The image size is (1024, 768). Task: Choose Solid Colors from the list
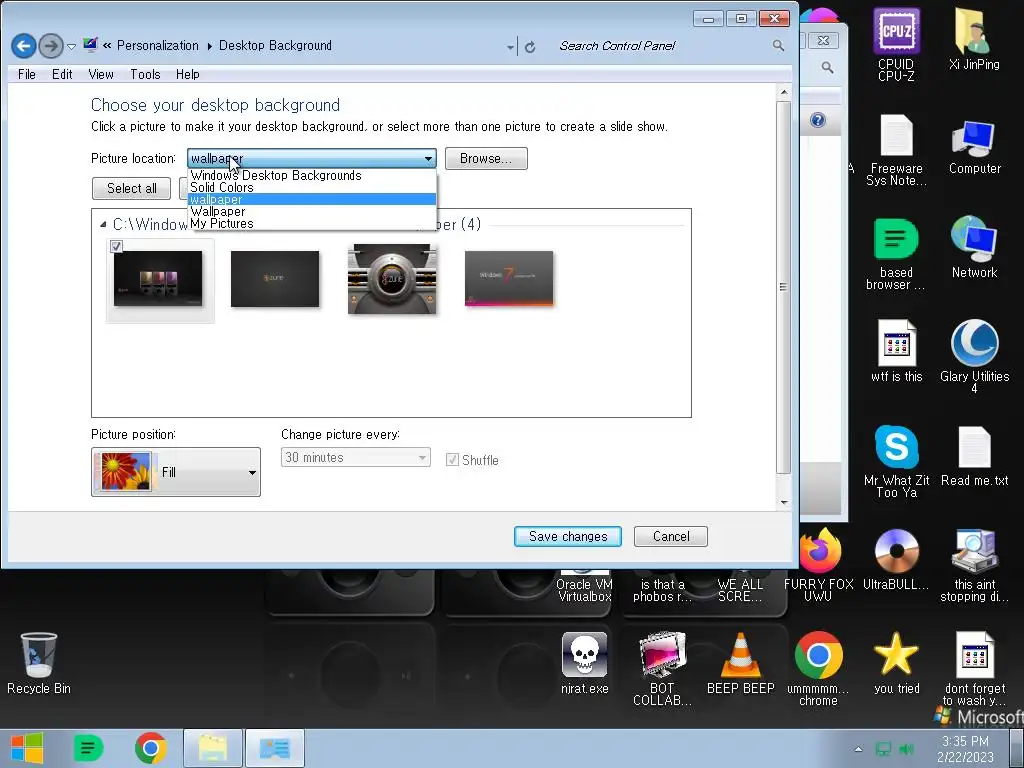coord(312,187)
